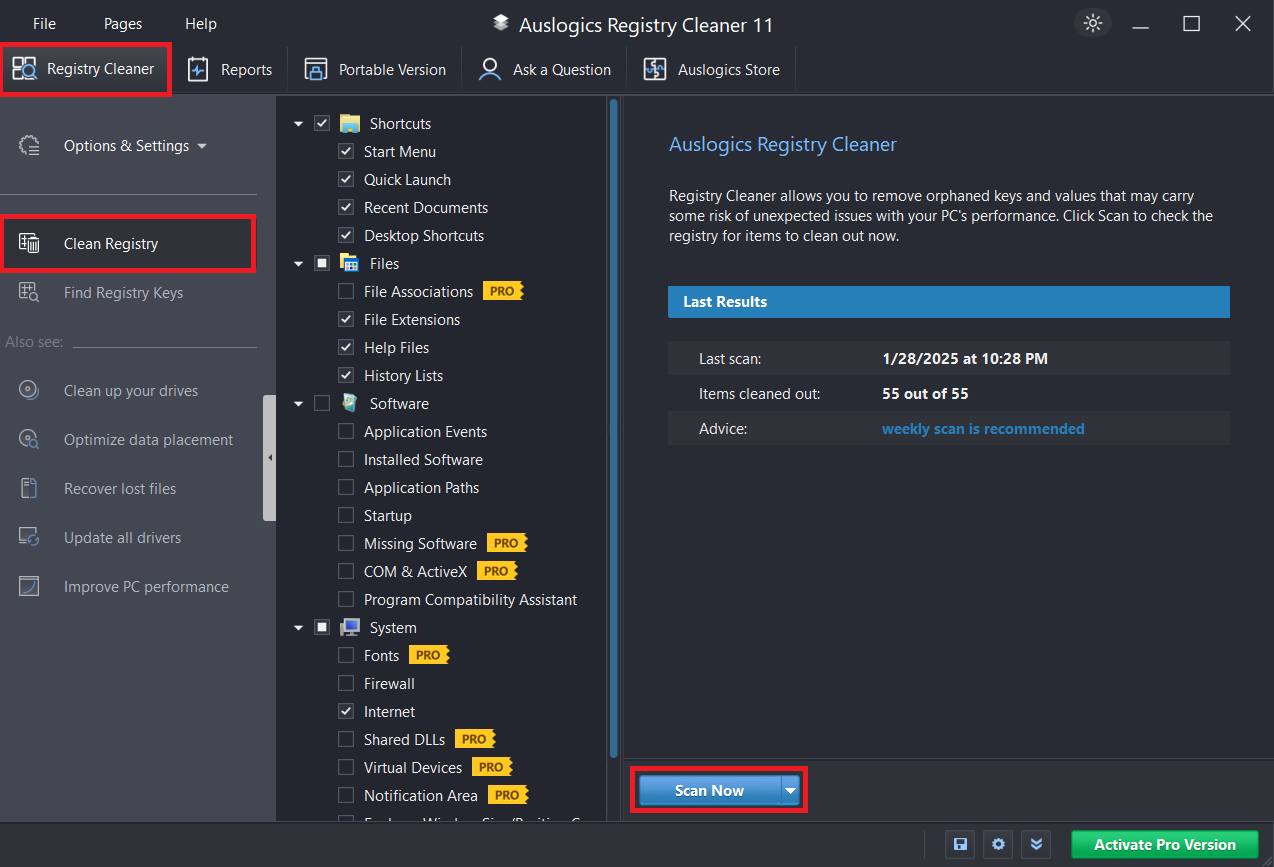This screenshot has height=867, width=1274.
Task: Check the Startup checkbox
Action: pyautogui.click(x=346, y=515)
